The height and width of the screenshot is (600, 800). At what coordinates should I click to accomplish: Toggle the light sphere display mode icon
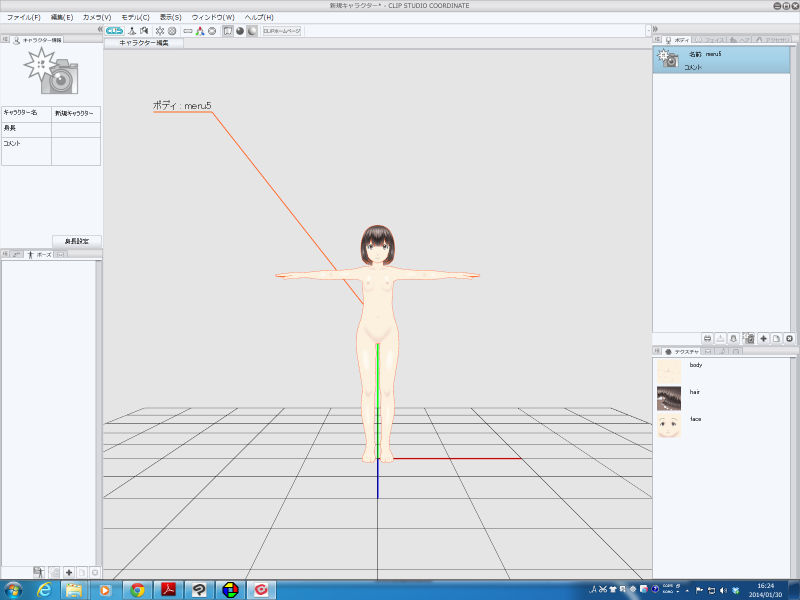tap(252, 31)
